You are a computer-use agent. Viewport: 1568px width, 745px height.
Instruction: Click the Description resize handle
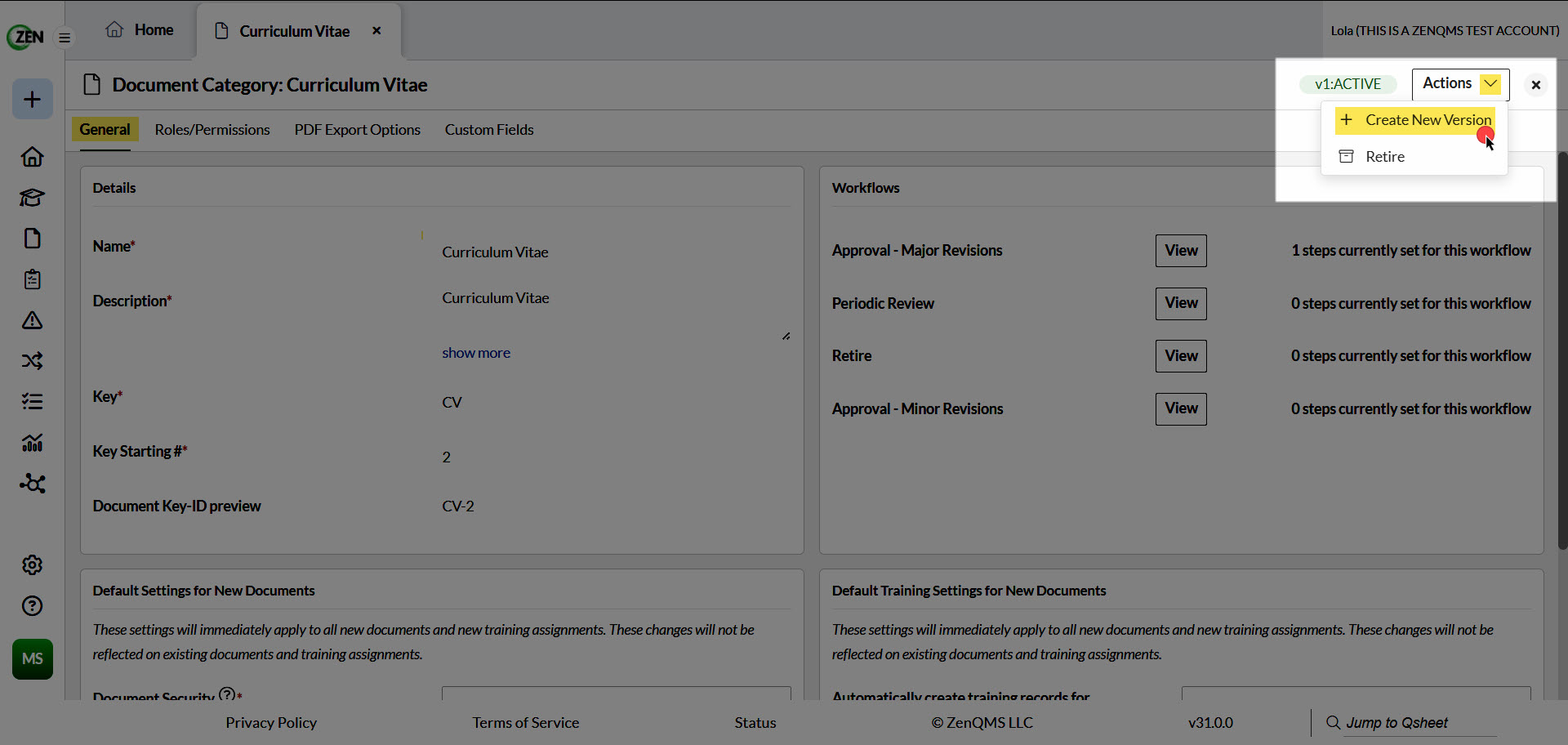786,336
